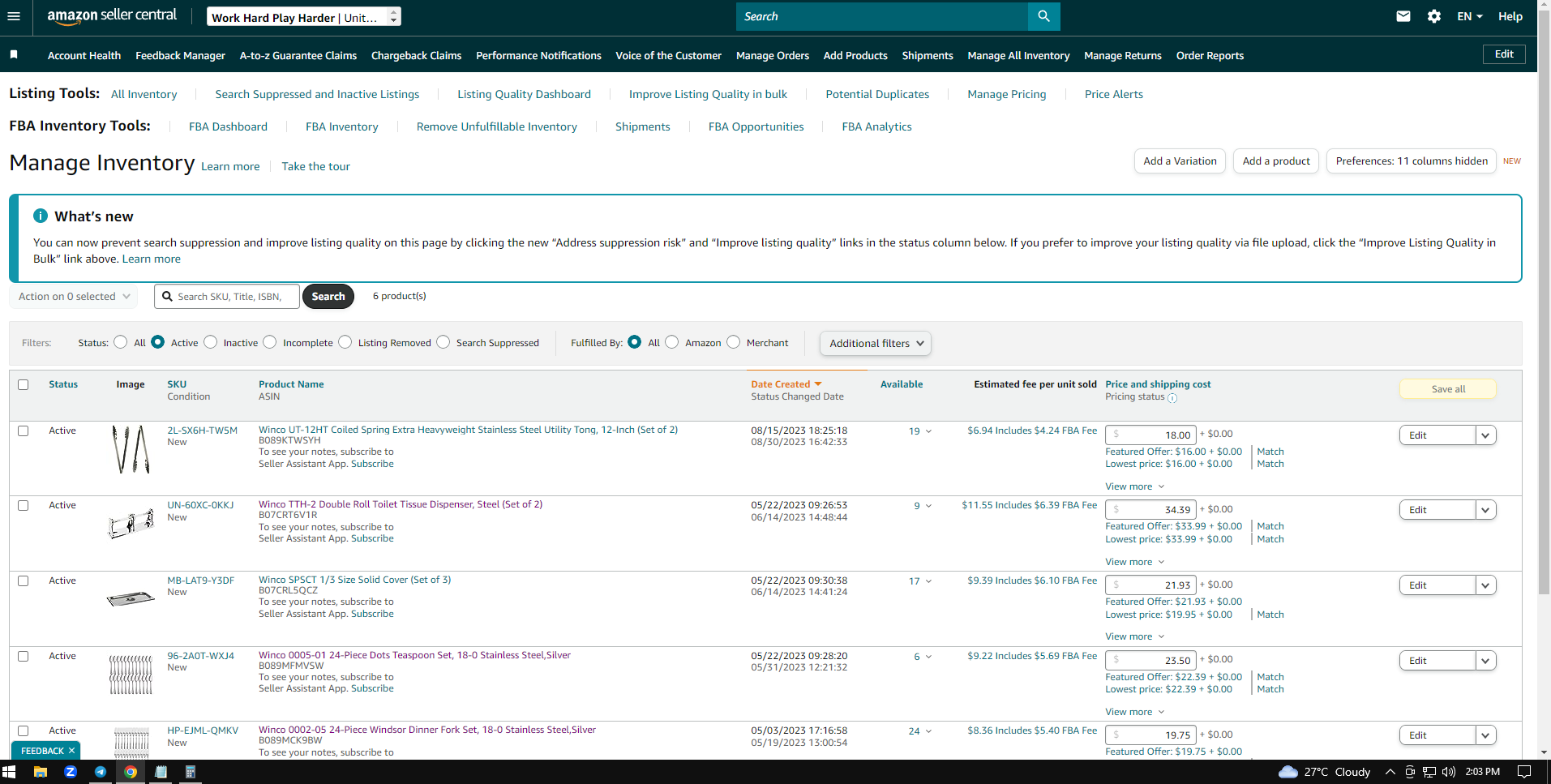Open the store selector dropdown
The height and width of the screenshot is (784, 1551).
tap(303, 16)
